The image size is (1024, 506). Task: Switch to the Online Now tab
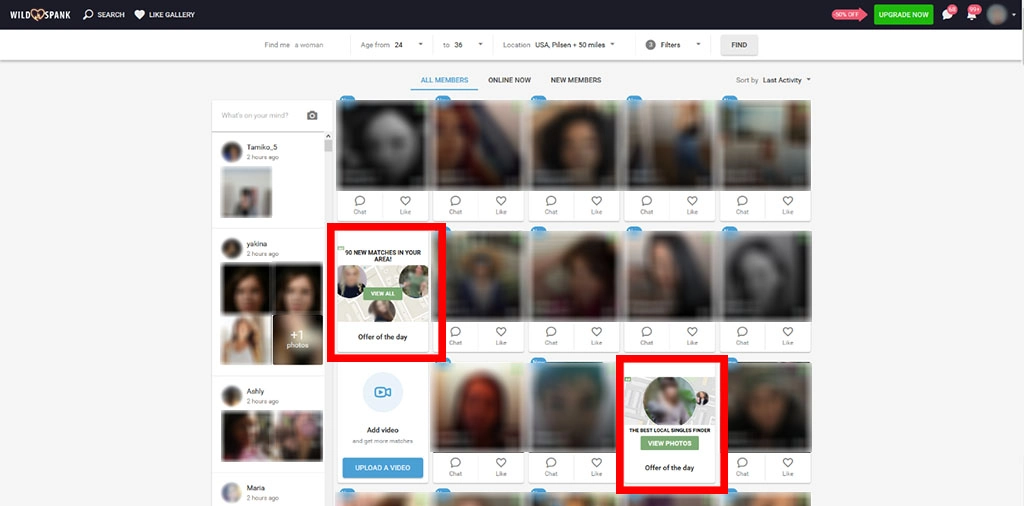pos(509,80)
